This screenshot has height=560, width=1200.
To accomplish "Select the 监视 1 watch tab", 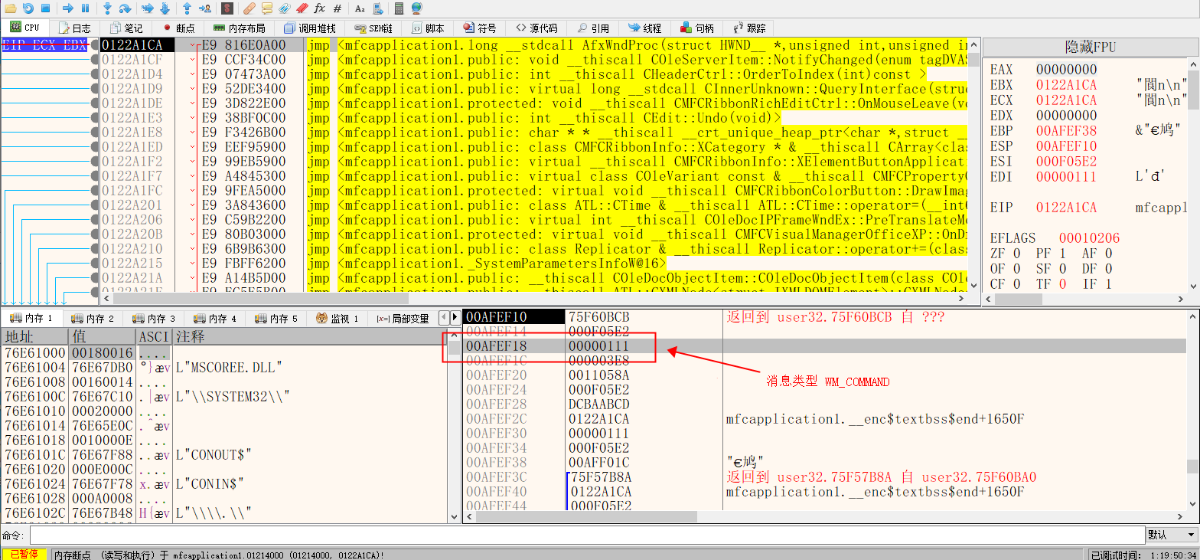I will pos(337,318).
